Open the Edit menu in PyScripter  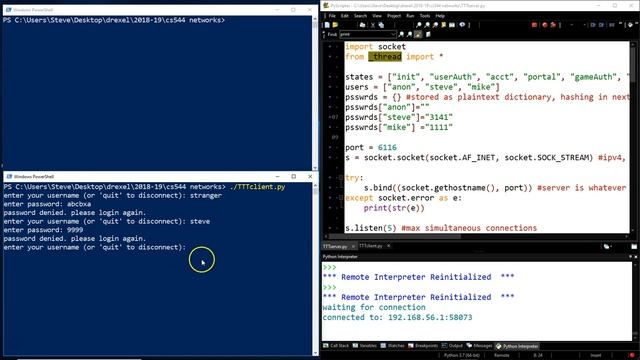tap(345, 16)
